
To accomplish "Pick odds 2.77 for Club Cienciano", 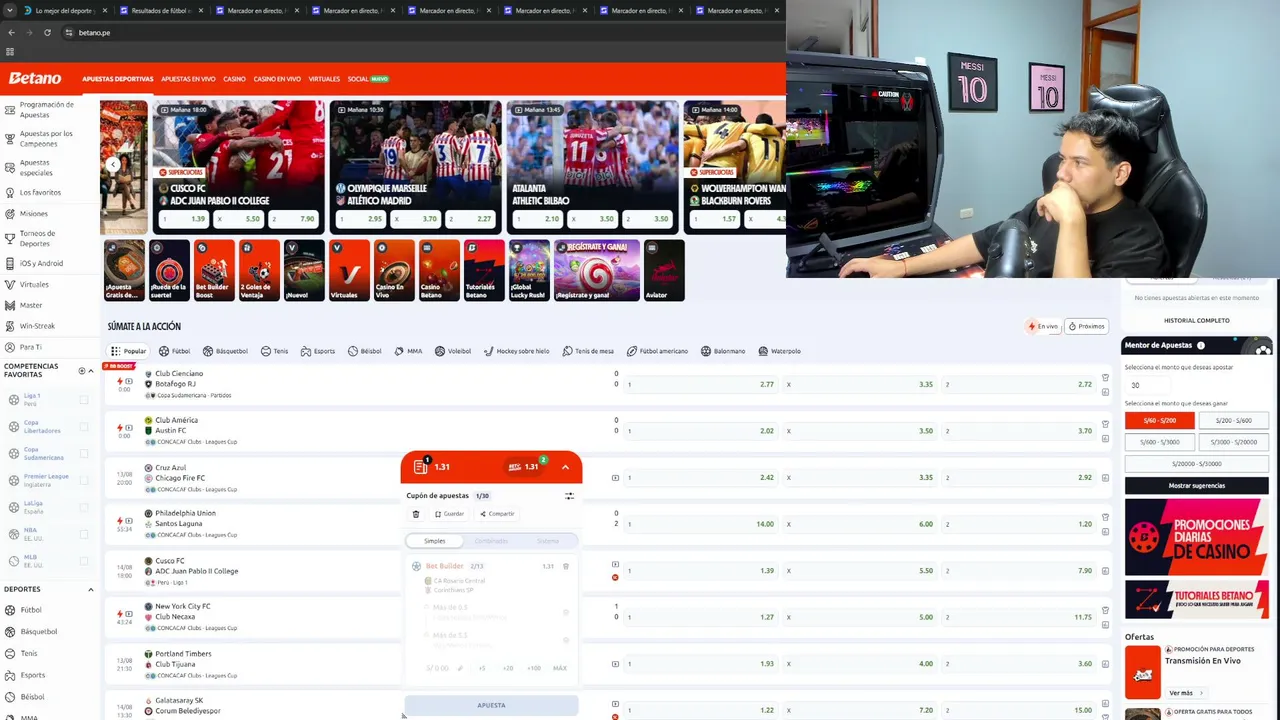I will click(x=701, y=384).
